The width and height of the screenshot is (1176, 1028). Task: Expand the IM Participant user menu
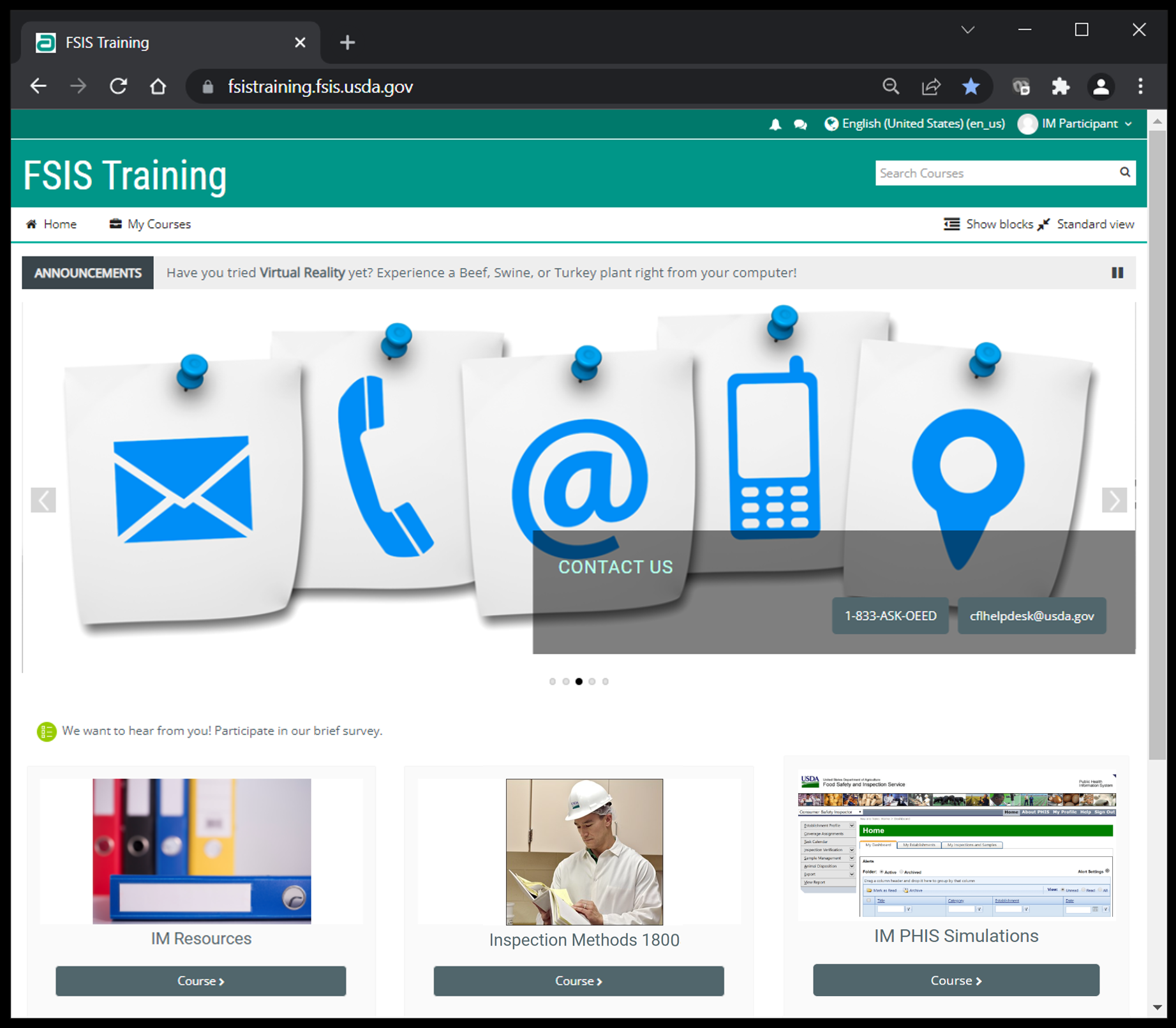tap(1076, 124)
